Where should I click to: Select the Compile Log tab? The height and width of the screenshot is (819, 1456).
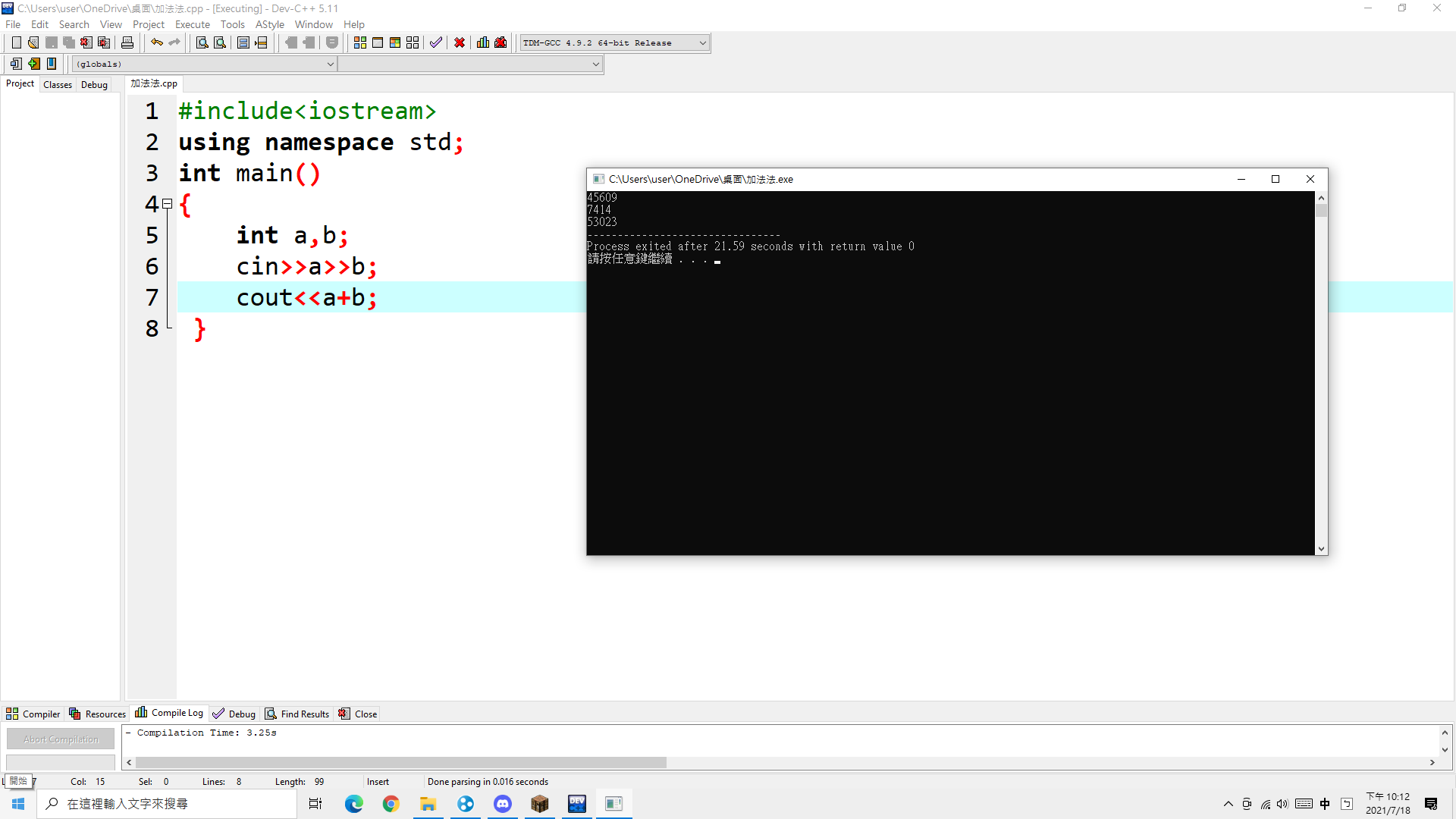[x=170, y=714]
